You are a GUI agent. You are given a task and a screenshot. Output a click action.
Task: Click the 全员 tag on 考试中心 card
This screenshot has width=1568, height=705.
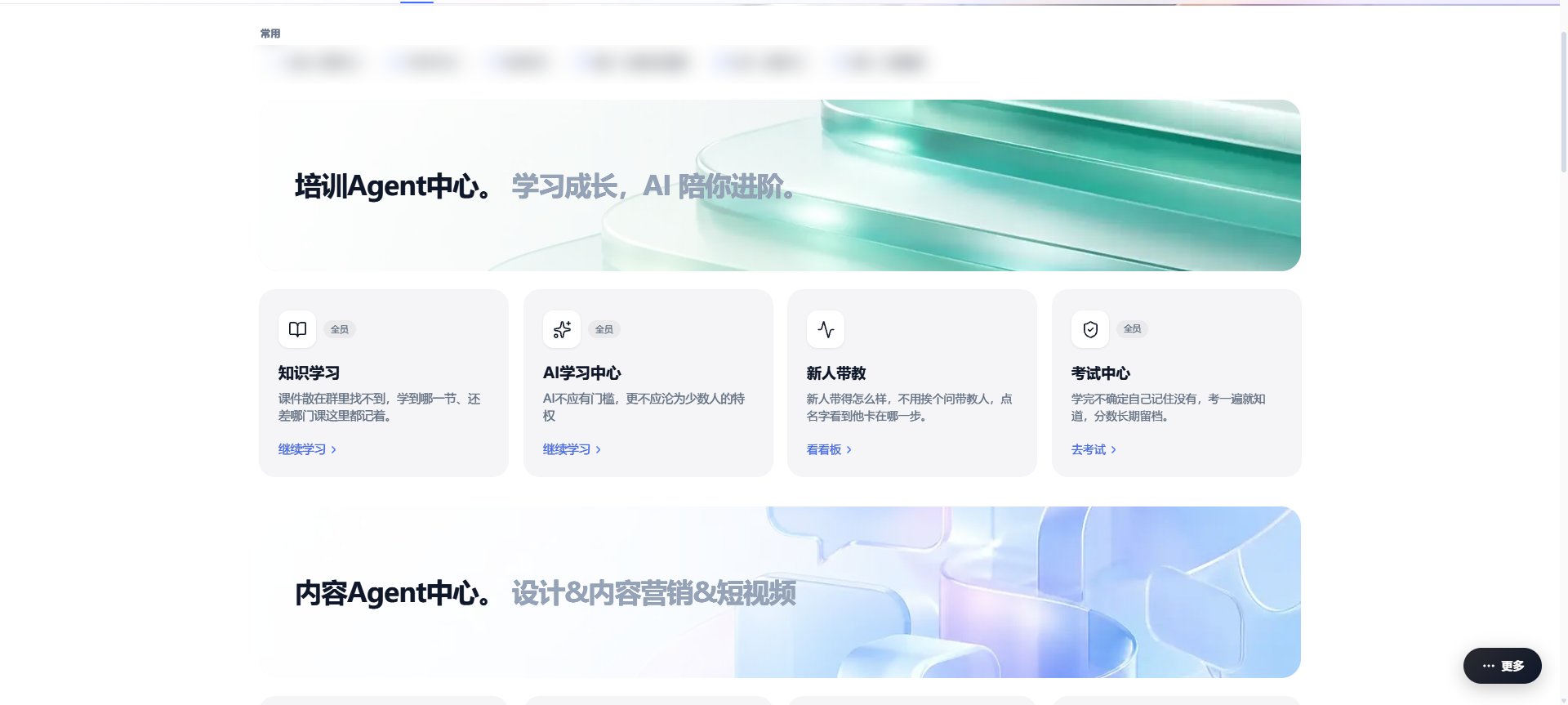[x=1132, y=328]
